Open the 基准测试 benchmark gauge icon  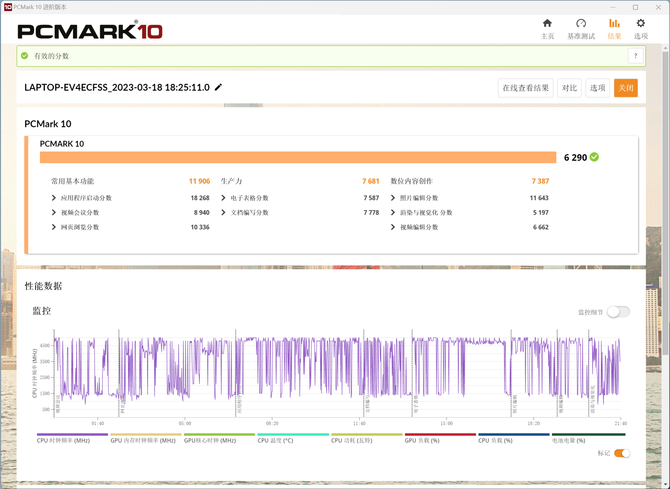coord(581,23)
